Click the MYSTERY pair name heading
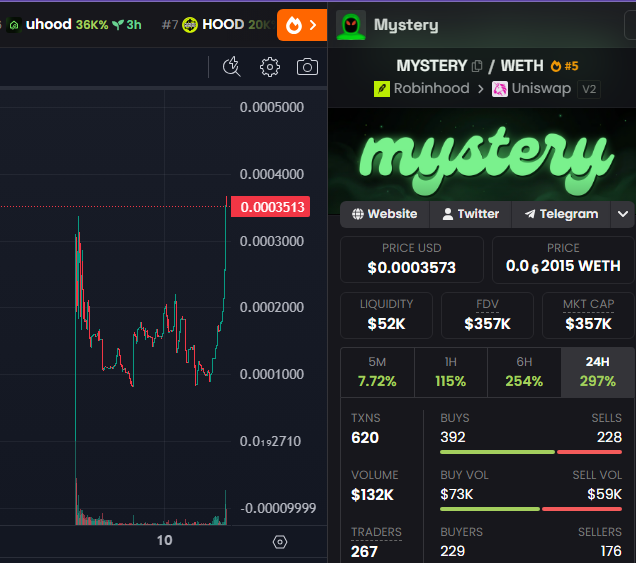 pyautogui.click(x=432, y=66)
